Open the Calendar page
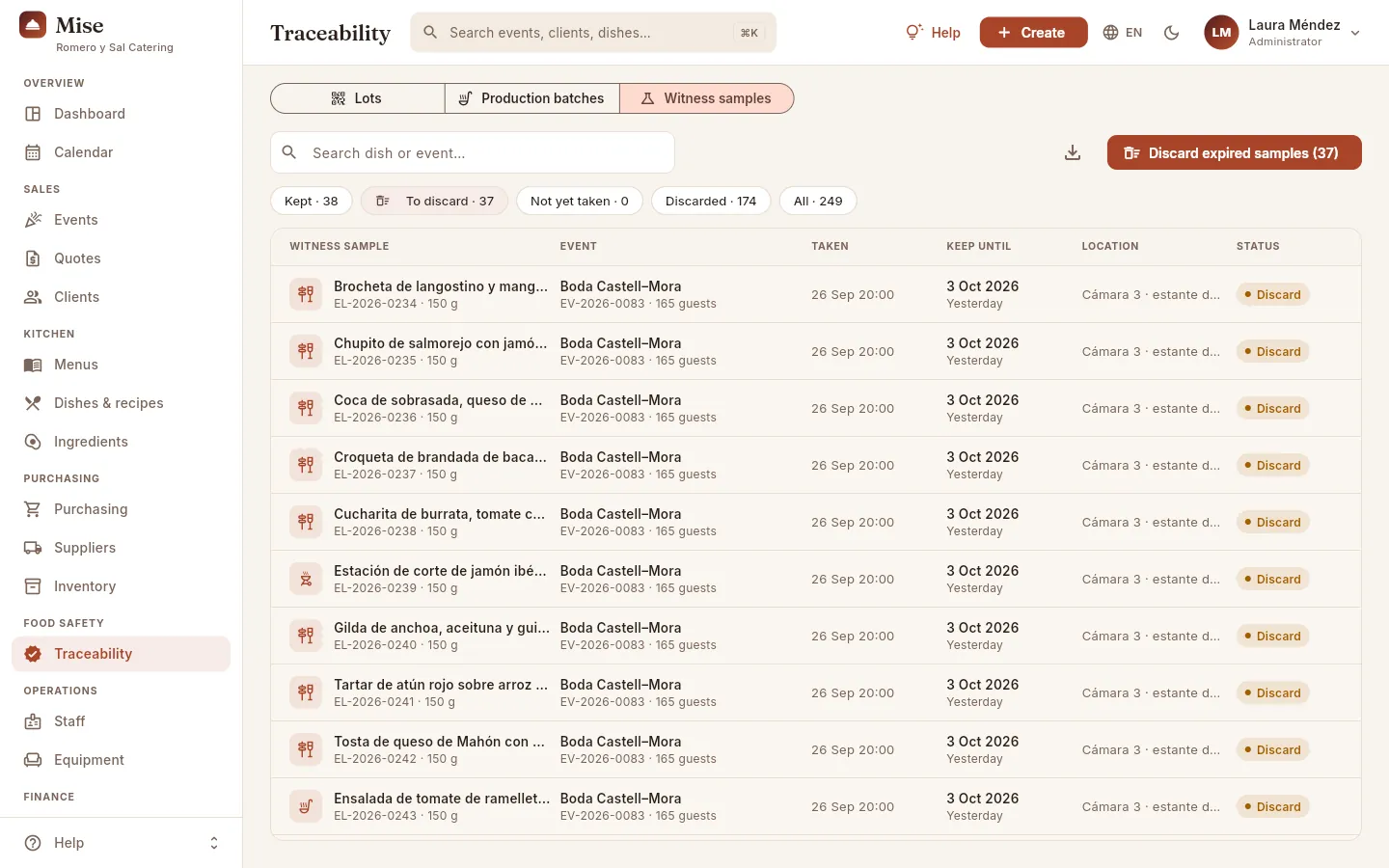The height and width of the screenshot is (868, 1389). (x=121, y=152)
